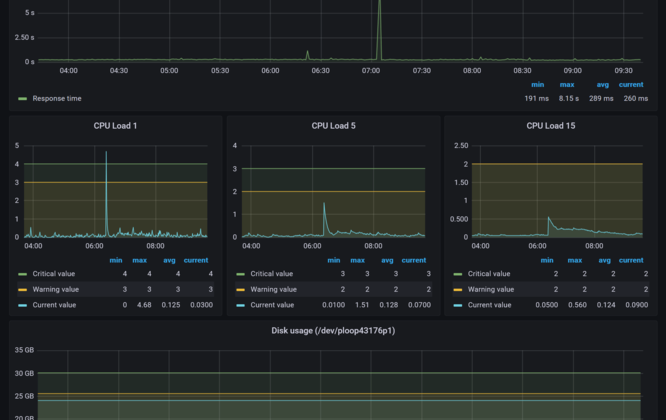The height and width of the screenshot is (420, 666).
Task: Open the CPU Load 15 panel title menu
Action: point(549,126)
